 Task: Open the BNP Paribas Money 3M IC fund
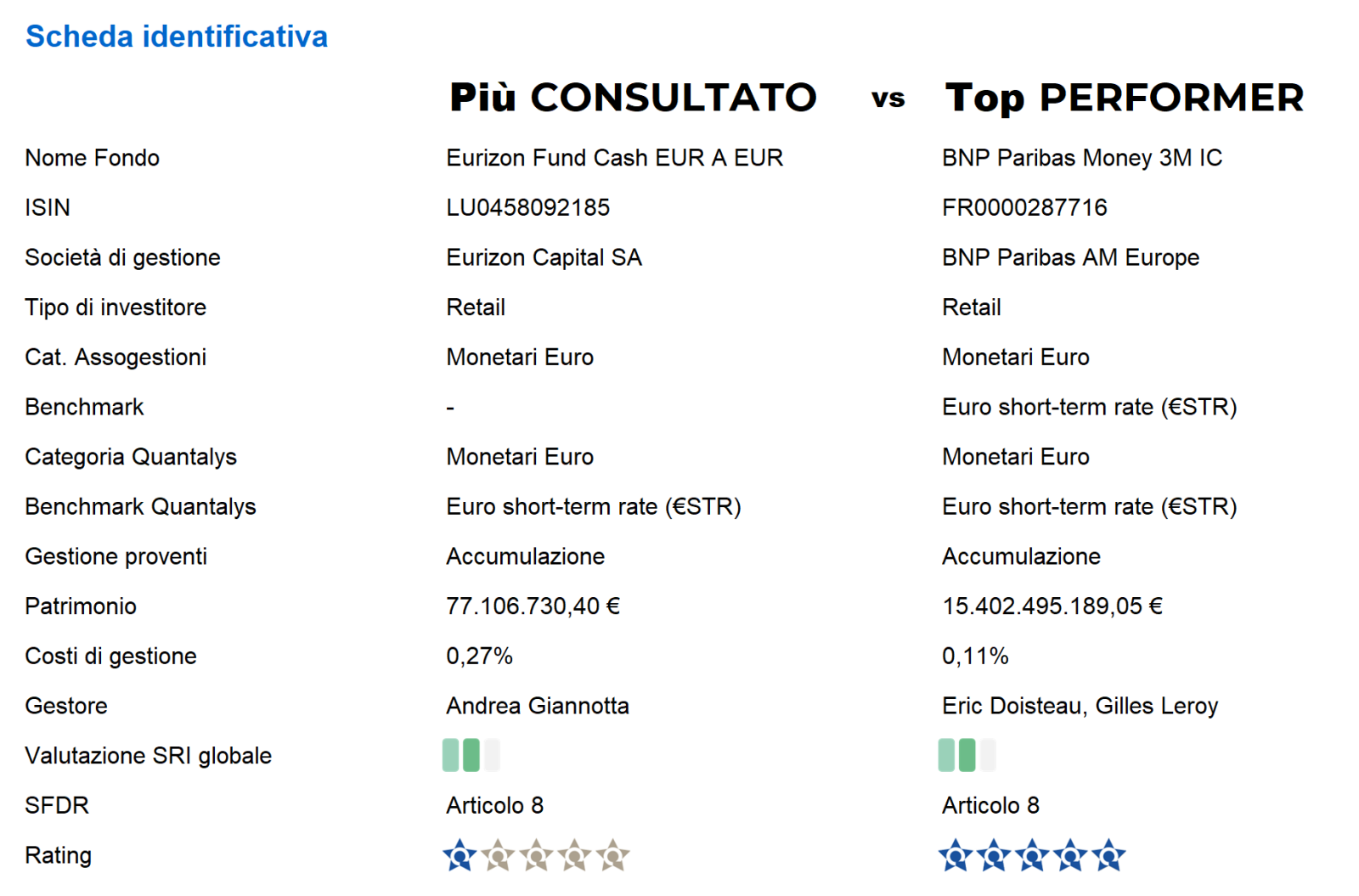1081,158
